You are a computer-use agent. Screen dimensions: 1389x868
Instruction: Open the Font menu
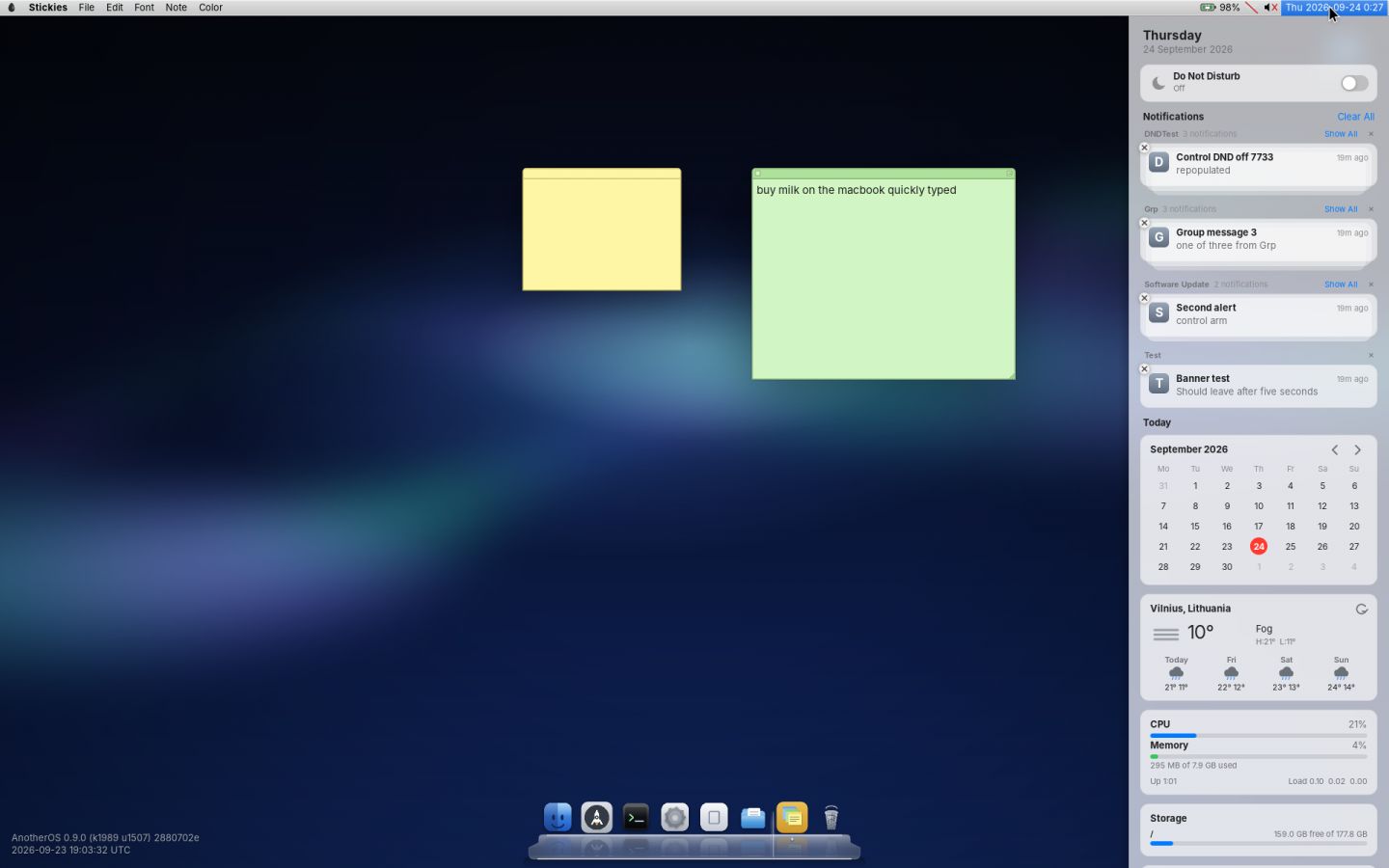[144, 7]
